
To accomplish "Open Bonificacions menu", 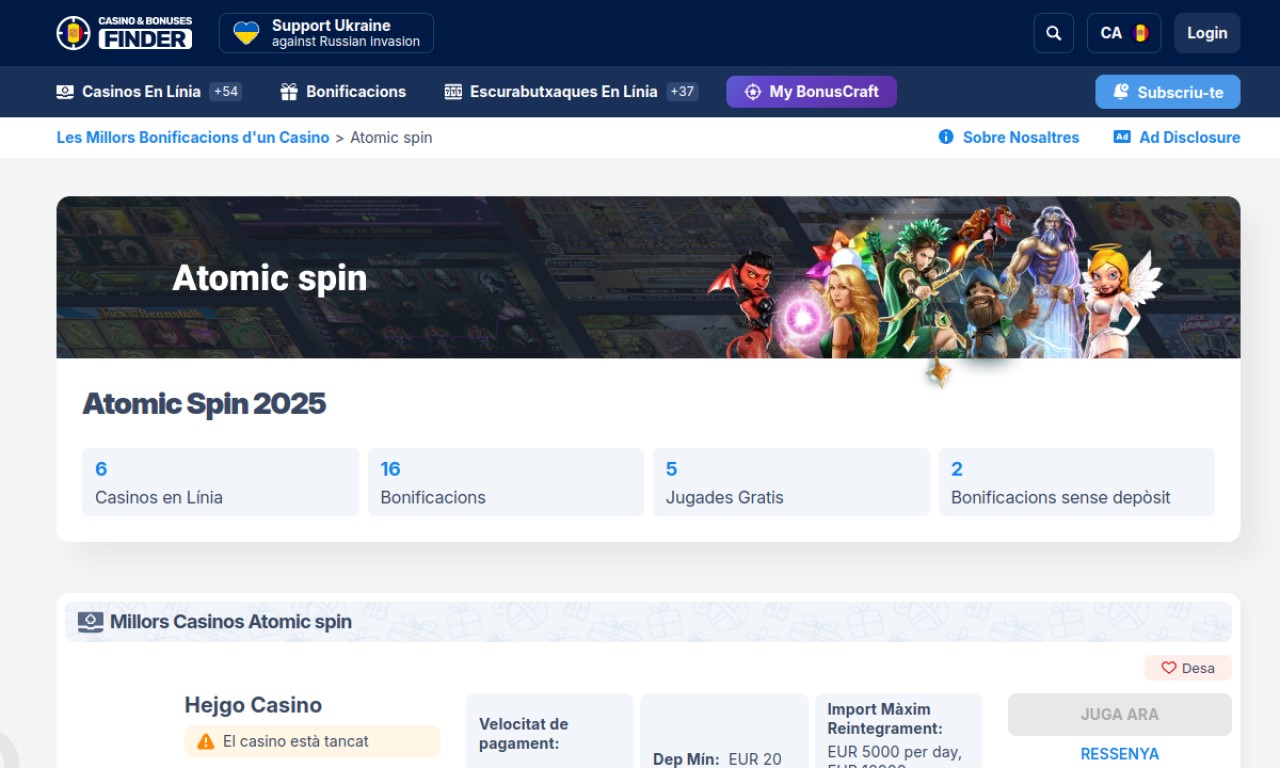I will [x=356, y=91].
